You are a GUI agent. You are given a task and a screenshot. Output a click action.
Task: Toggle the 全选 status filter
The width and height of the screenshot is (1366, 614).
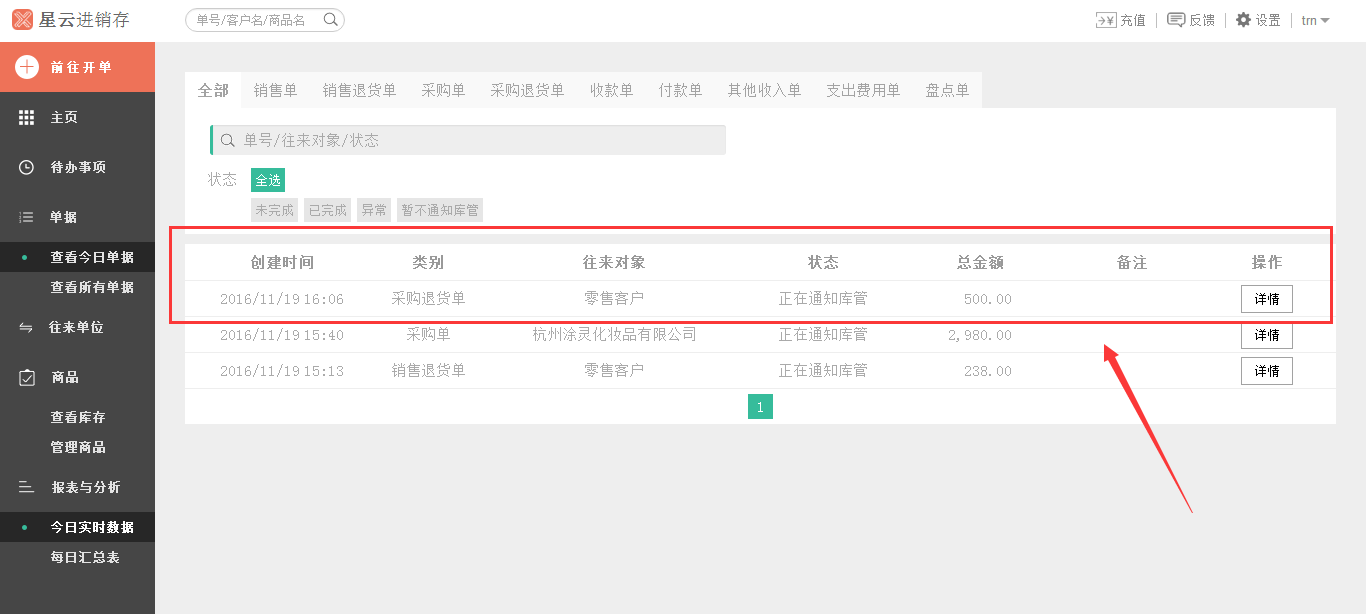[x=268, y=180]
